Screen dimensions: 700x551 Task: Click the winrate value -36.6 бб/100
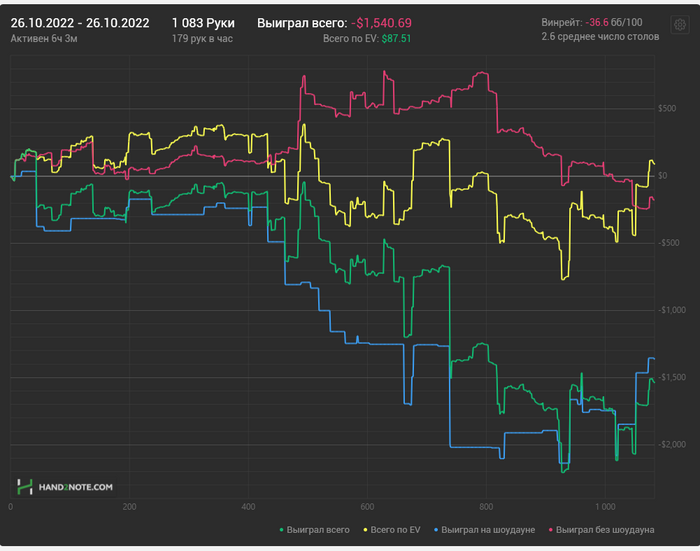(614, 22)
